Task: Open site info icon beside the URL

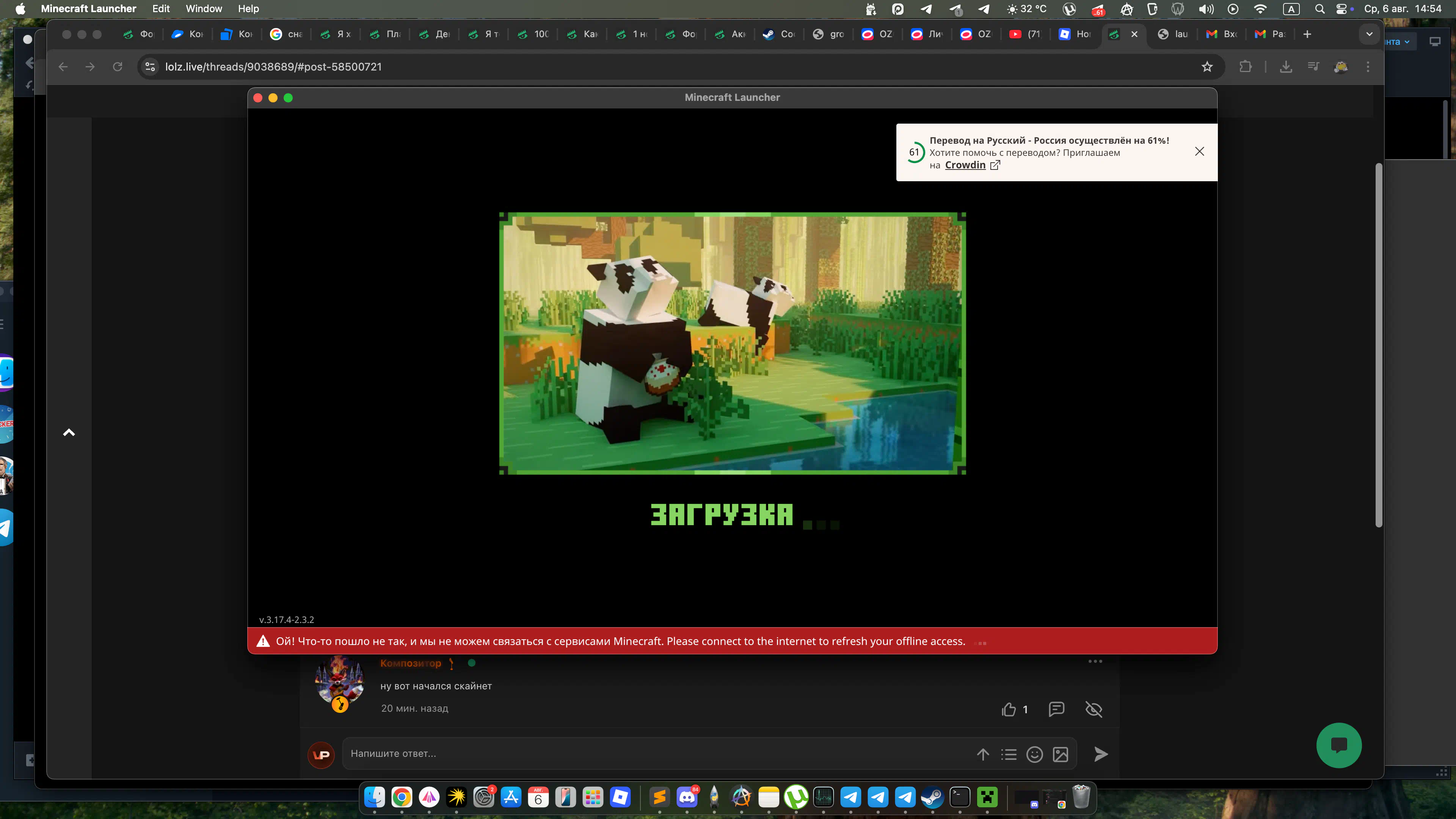Action: [x=150, y=67]
